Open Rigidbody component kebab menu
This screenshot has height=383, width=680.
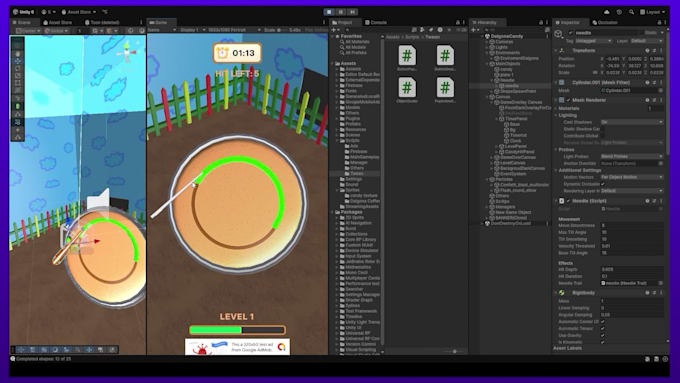coord(661,293)
